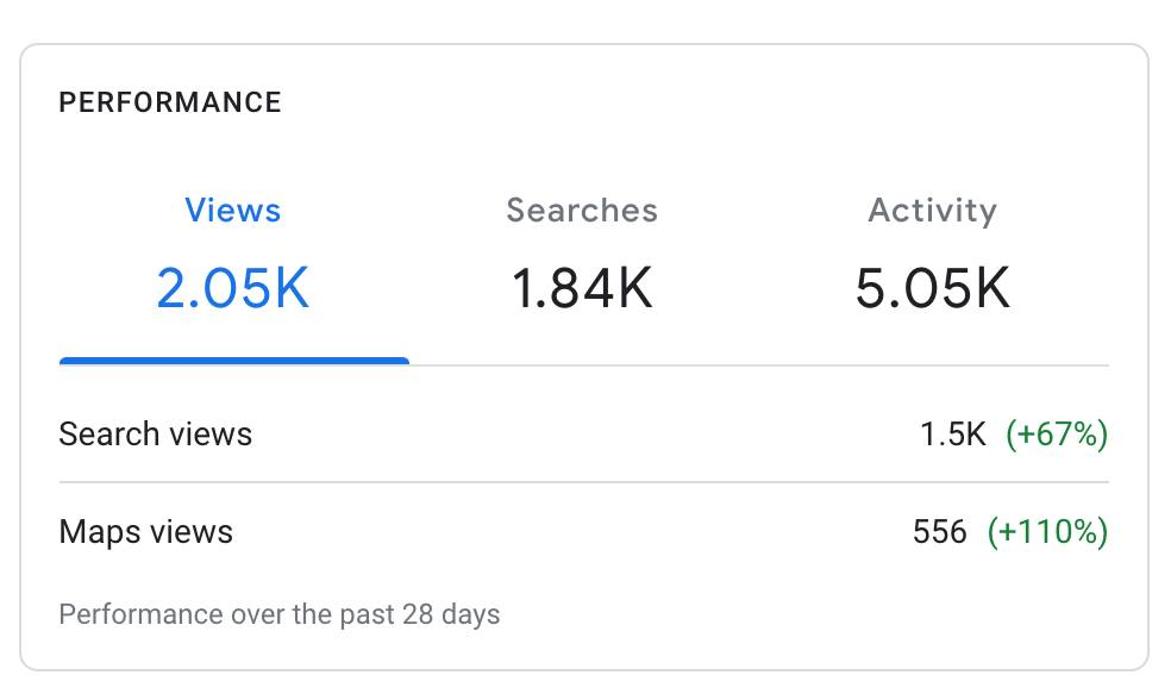The image size is (1171, 700).
Task: Click the 1.5K search views value
Action: point(953,434)
